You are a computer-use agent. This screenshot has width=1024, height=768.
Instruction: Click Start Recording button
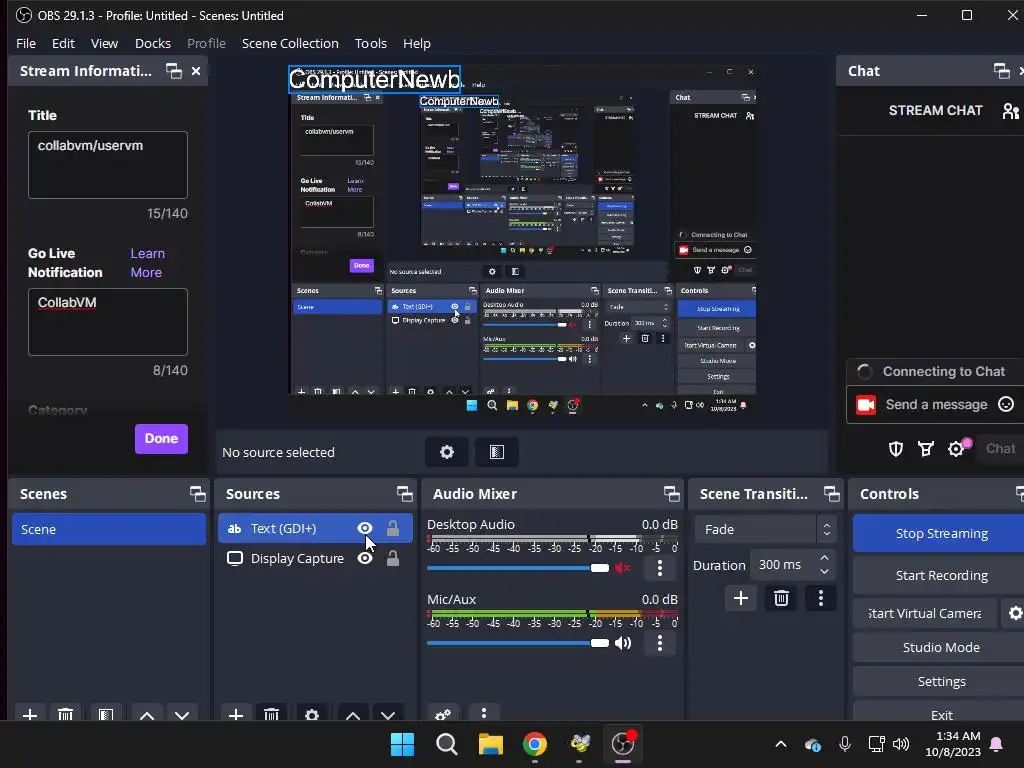point(942,575)
